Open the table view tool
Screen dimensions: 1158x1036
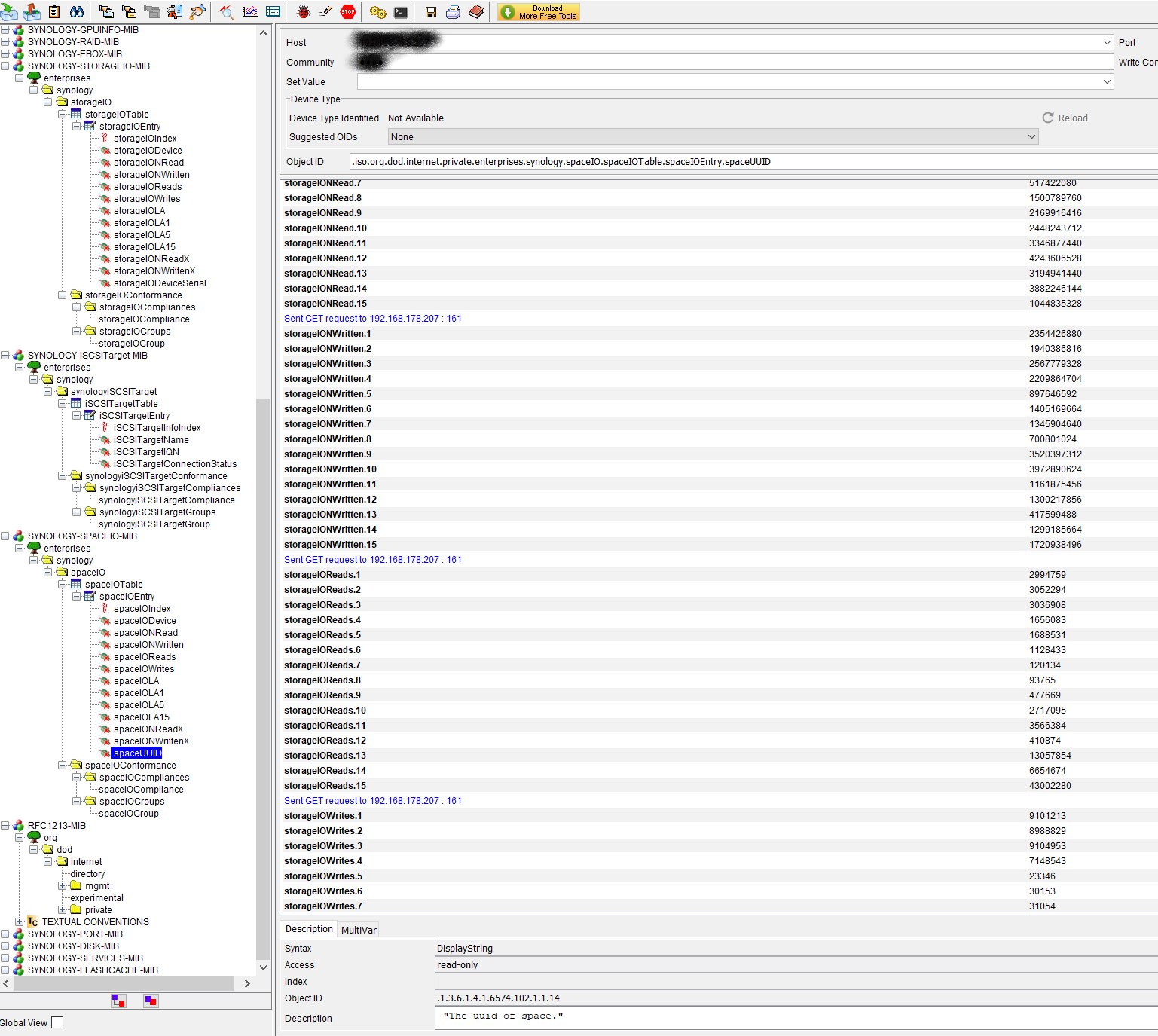(x=273, y=12)
